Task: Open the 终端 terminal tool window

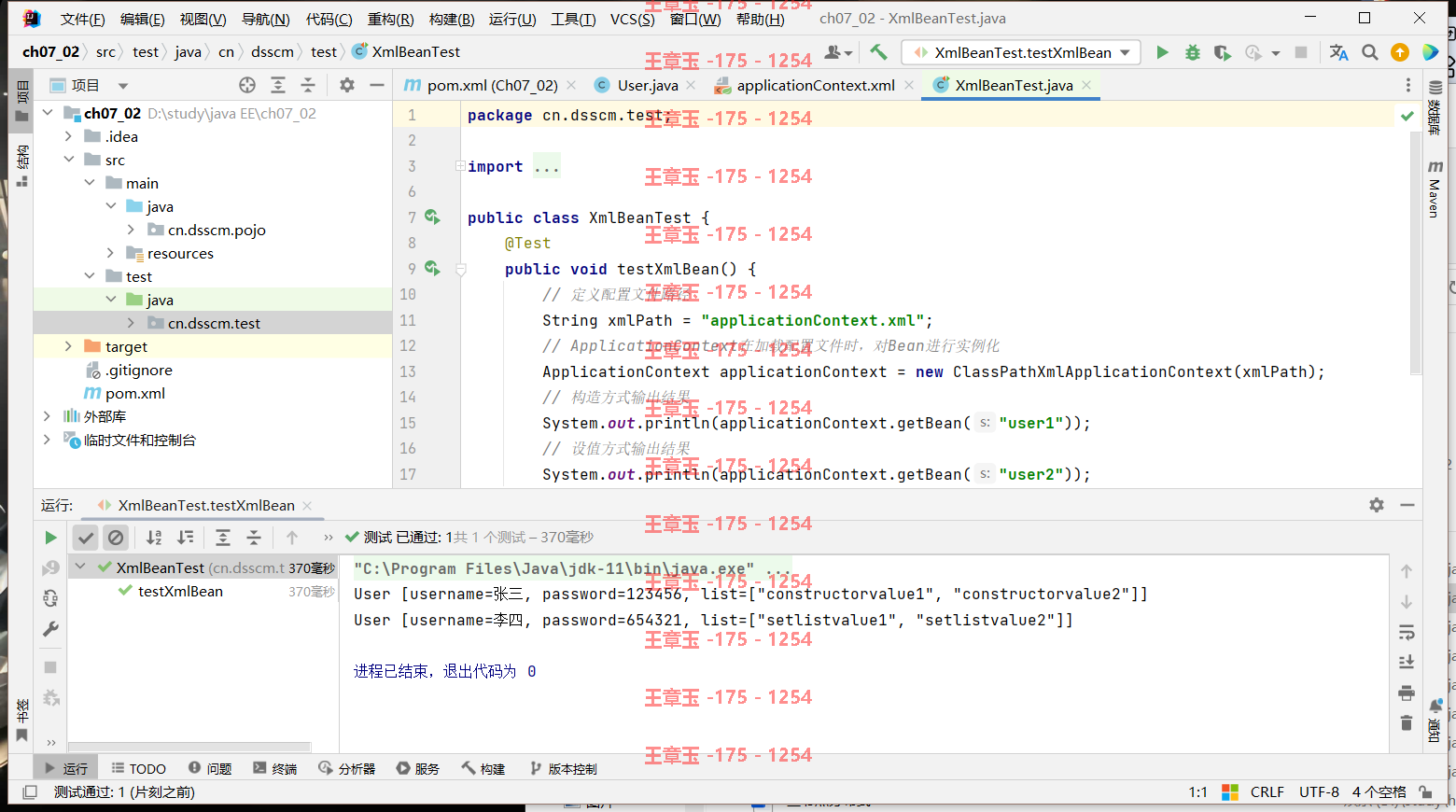Action: [x=275, y=768]
